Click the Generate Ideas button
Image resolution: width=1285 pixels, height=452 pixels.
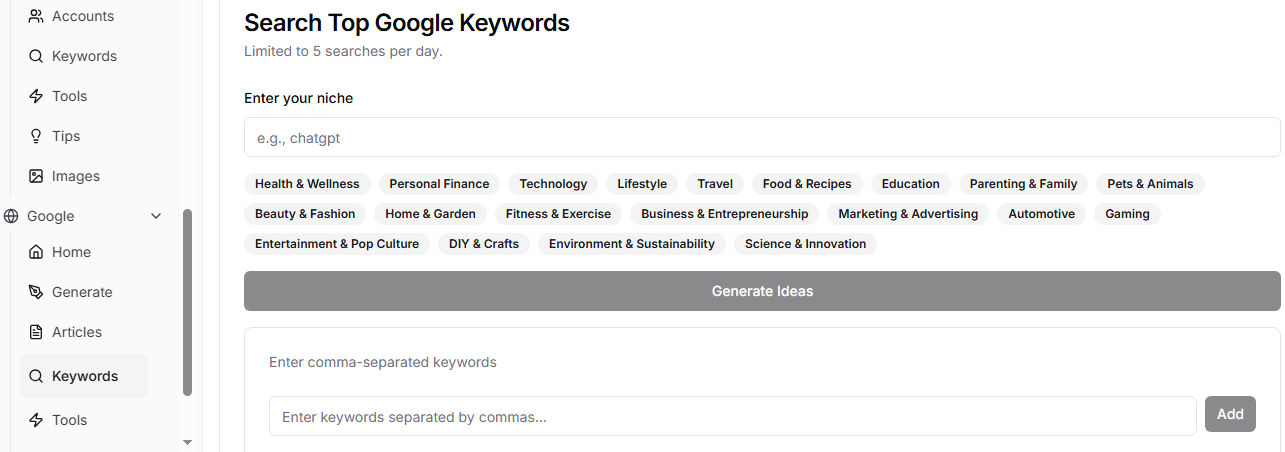click(762, 291)
